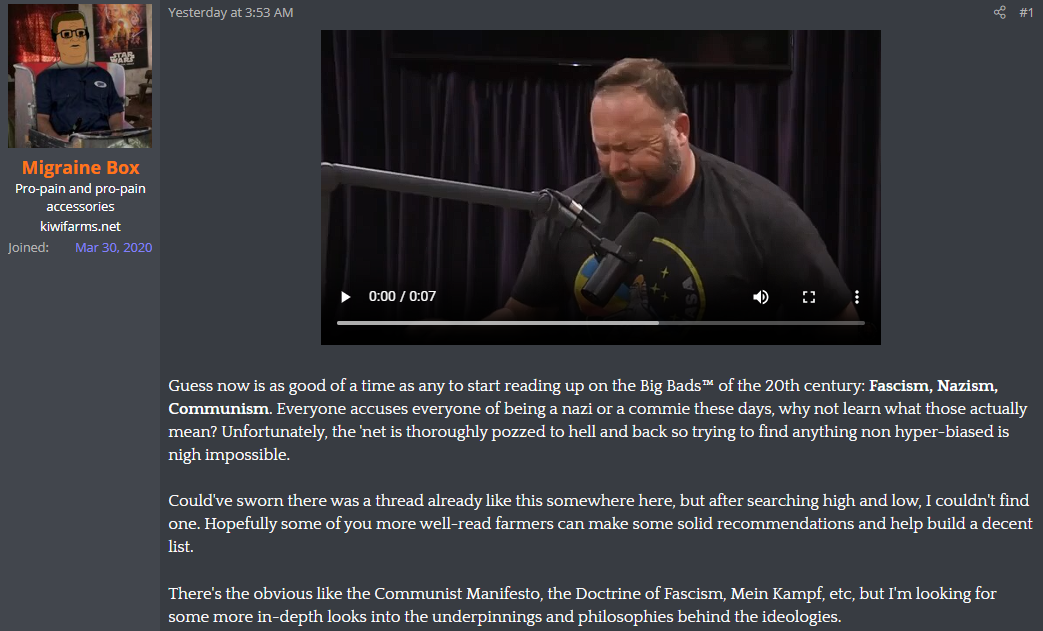This screenshot has width=1043, height=631.
Task: Click the video time display 0:00 / 0:07
Action: (x=402, y=297)
